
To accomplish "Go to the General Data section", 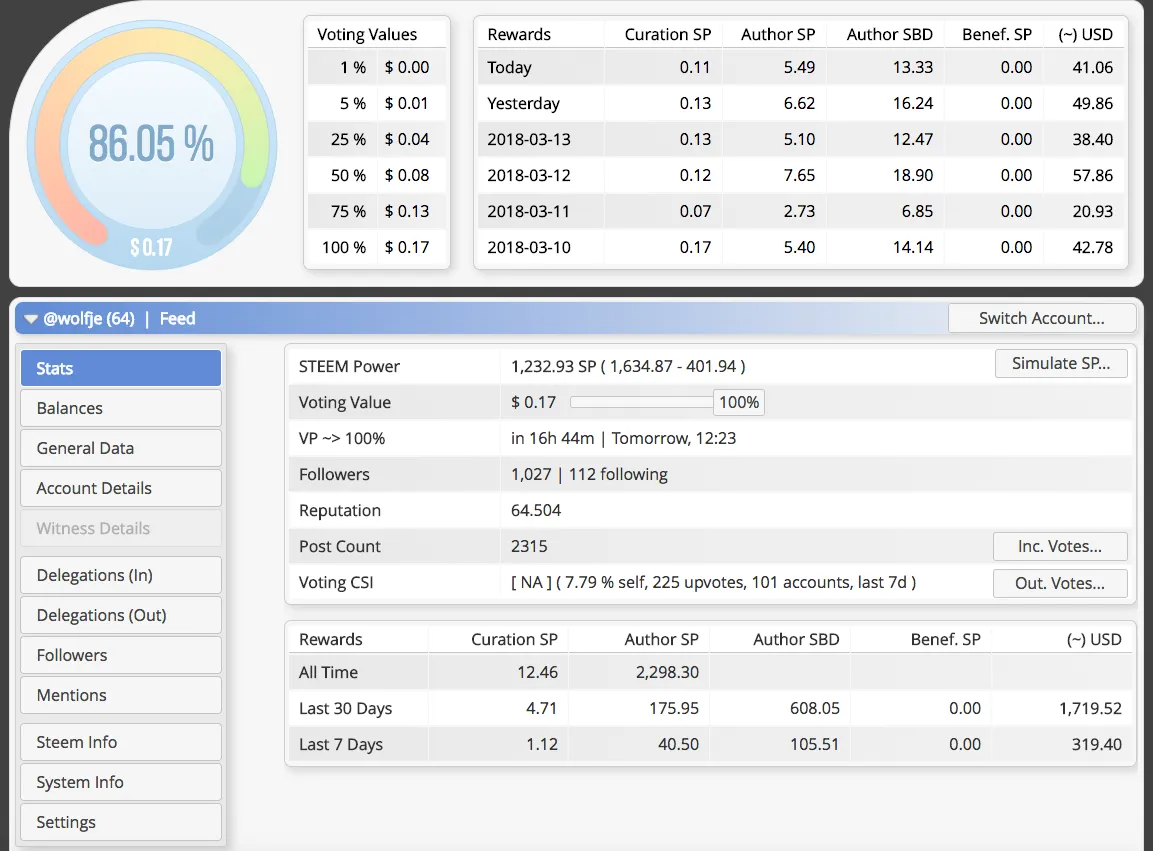I will 120,448.
